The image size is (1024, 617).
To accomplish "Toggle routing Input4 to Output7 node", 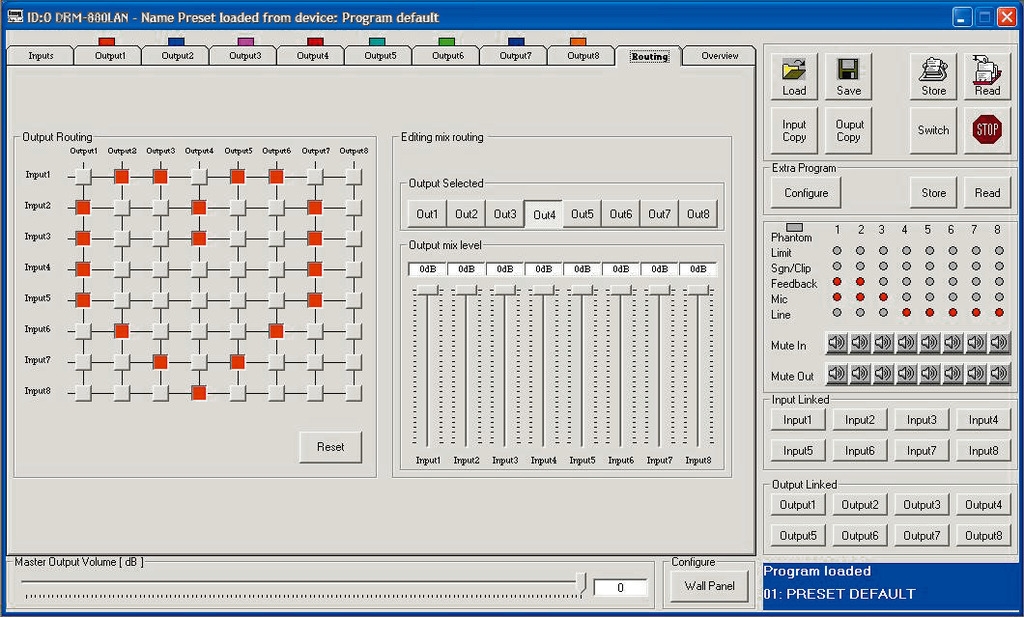I will click(315, 269).
